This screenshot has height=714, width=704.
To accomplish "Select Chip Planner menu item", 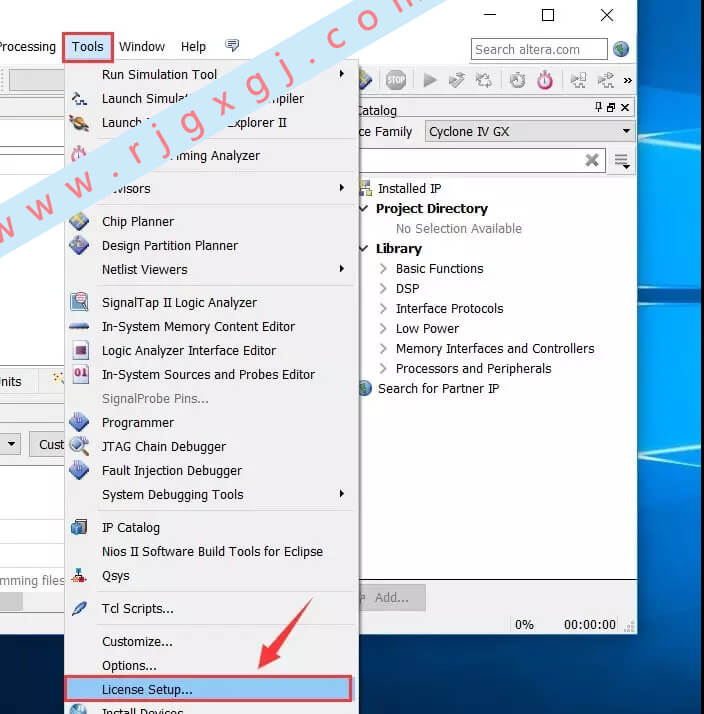I will (212, 222).
